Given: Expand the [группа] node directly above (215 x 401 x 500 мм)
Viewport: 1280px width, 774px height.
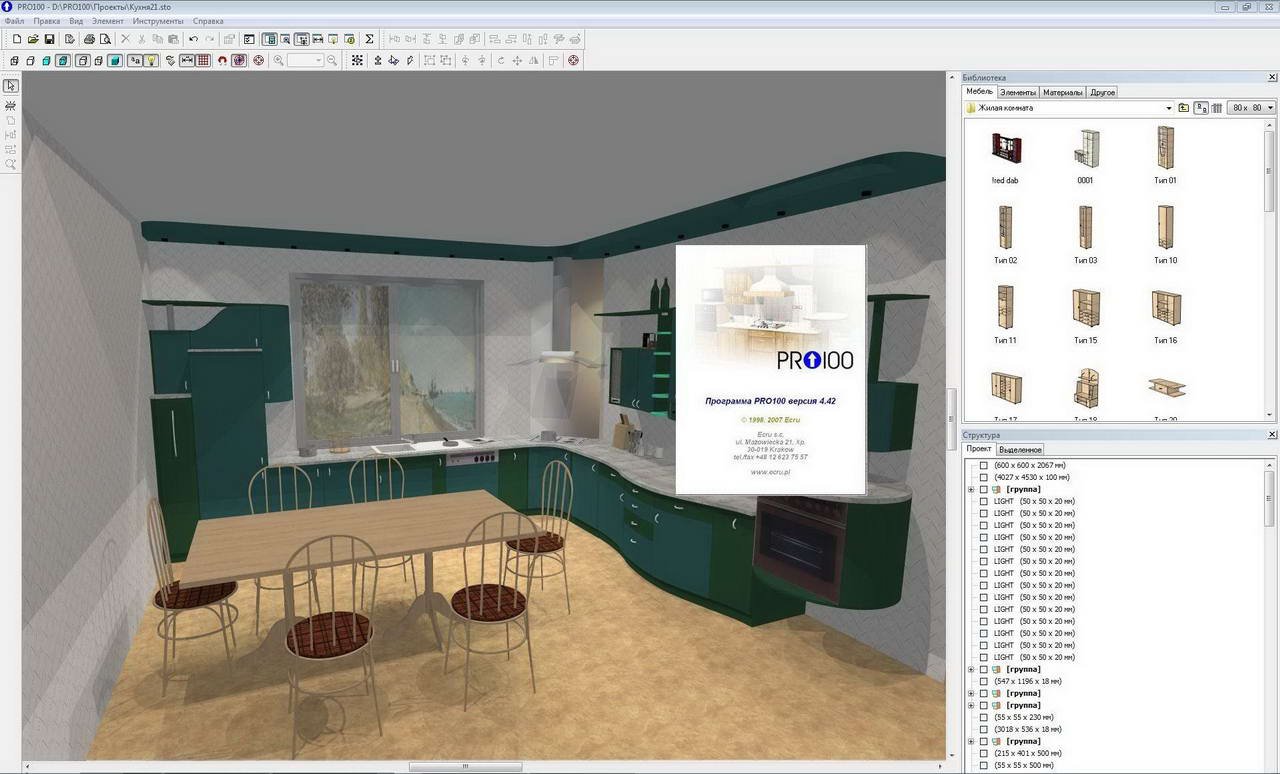Looking at the screenshot, I should point(971,741).
